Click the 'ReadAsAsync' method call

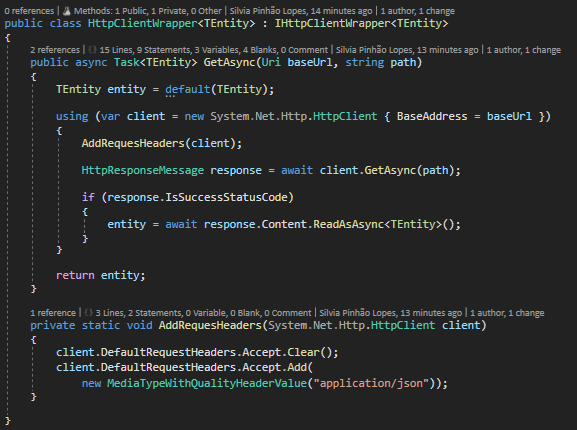point(348,224)
